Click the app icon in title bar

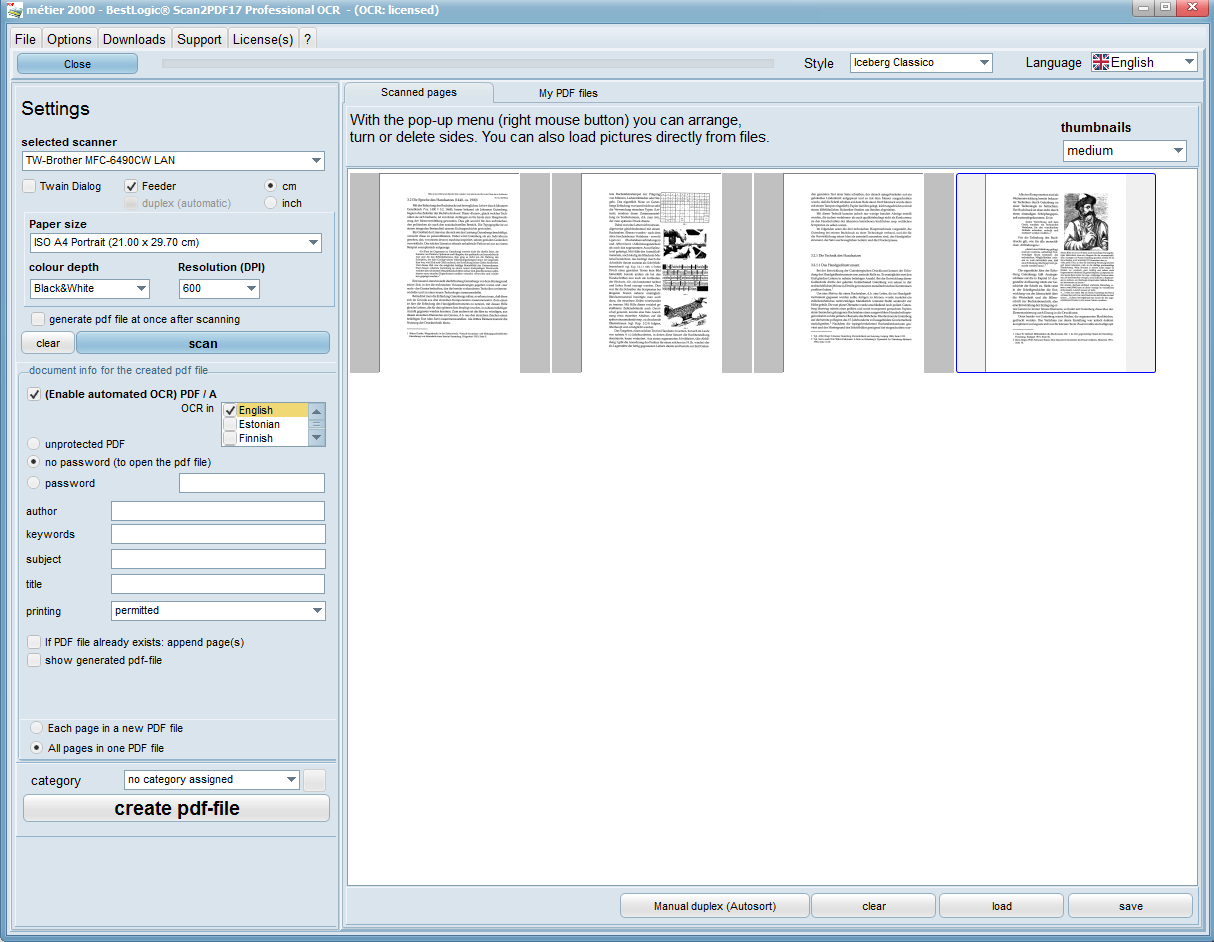pyautogui.click(x=14, y=10)
